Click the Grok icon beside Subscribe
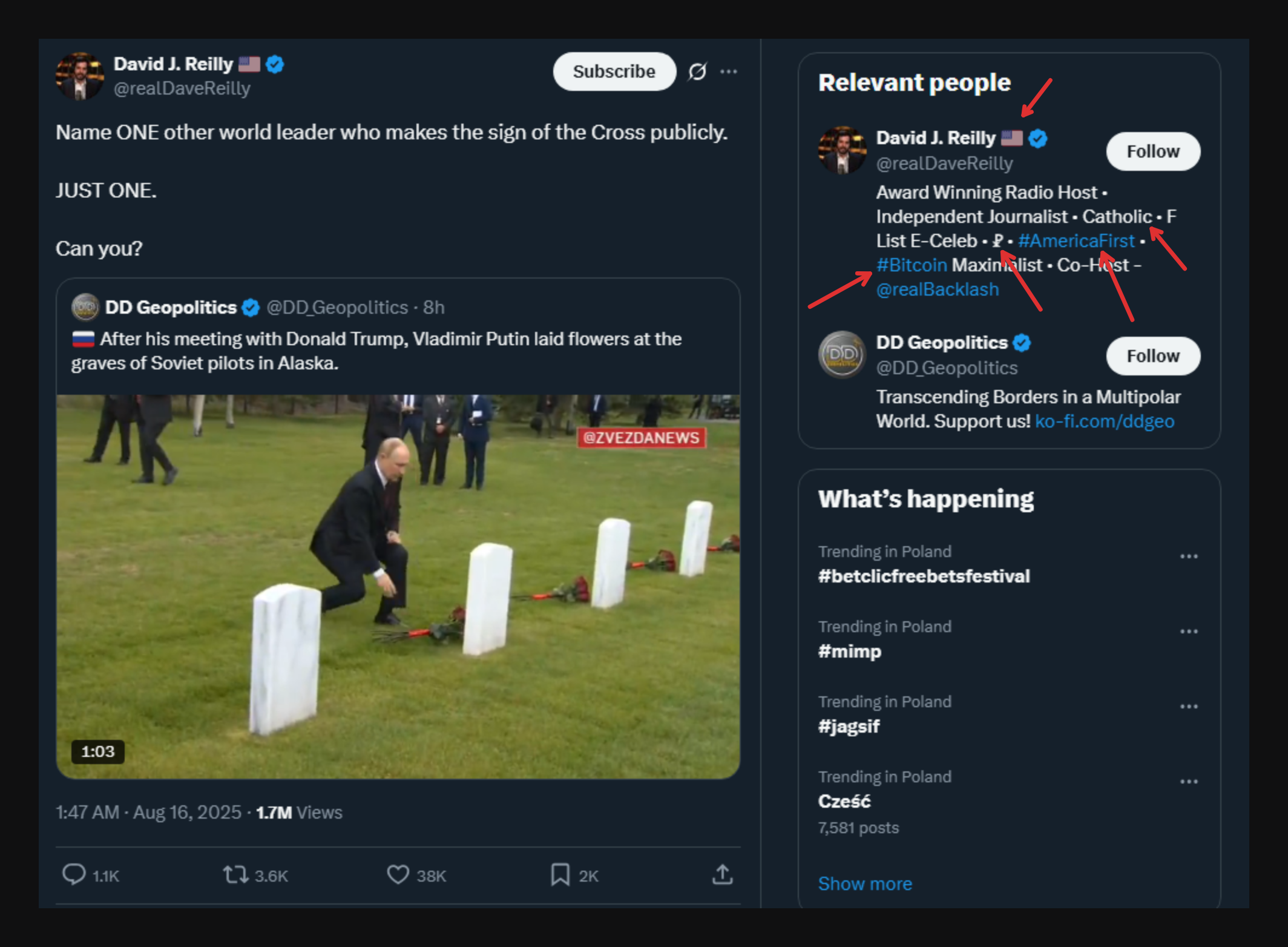Screen dimensions: 1288x947 tap(697, 71)
